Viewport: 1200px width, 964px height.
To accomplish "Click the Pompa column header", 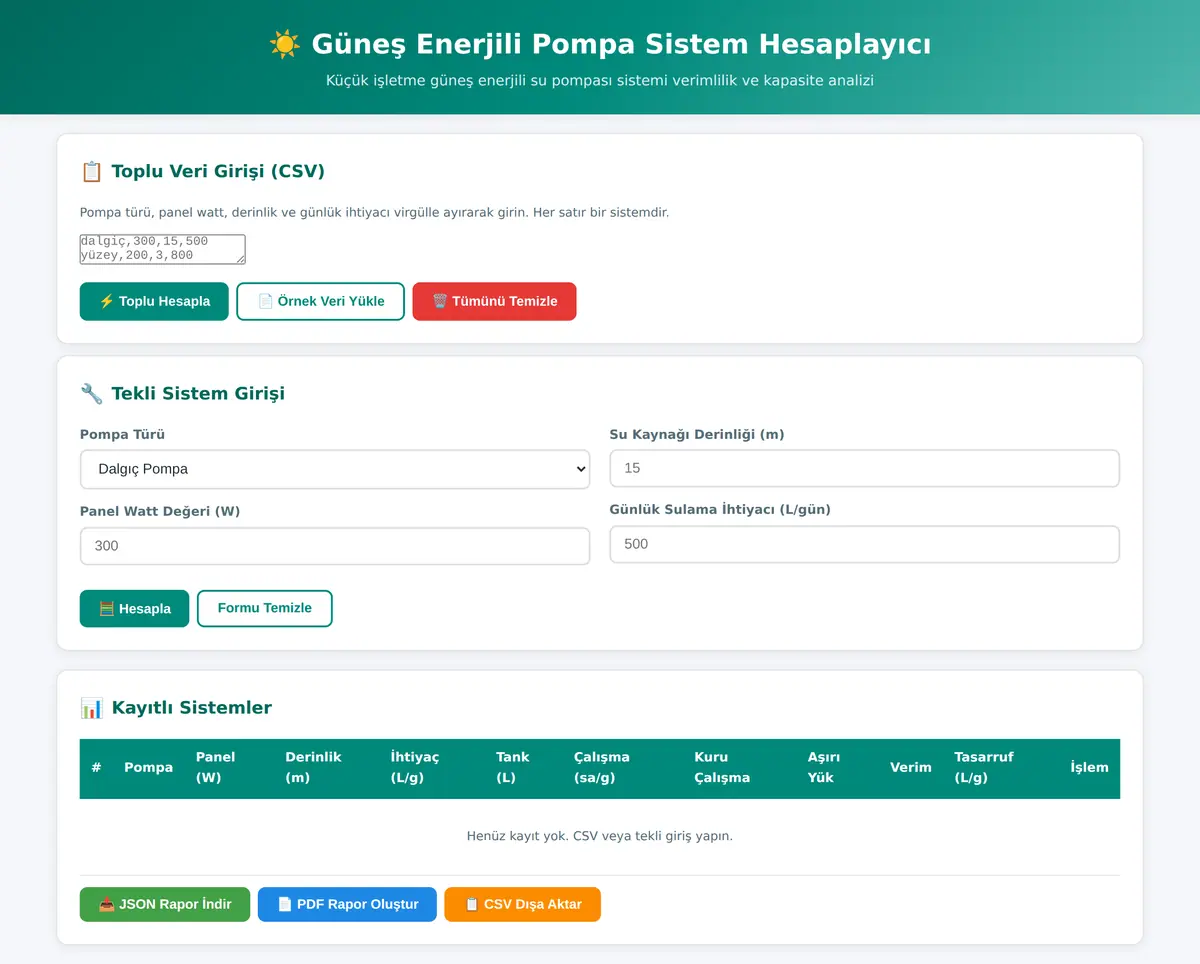I will coord(149,768).
